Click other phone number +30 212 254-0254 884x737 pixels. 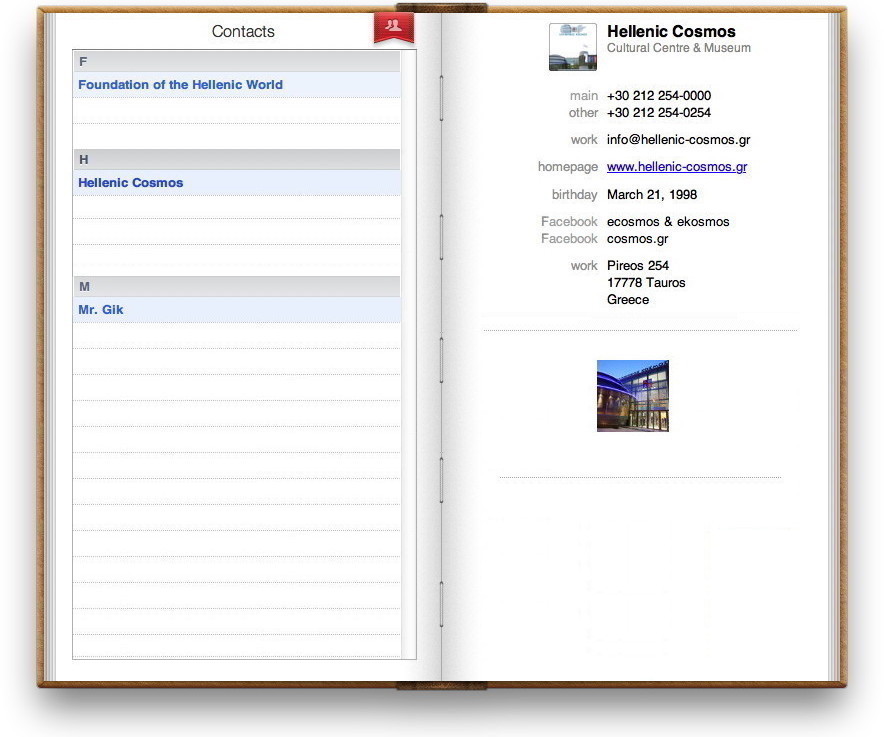[658, 113]
